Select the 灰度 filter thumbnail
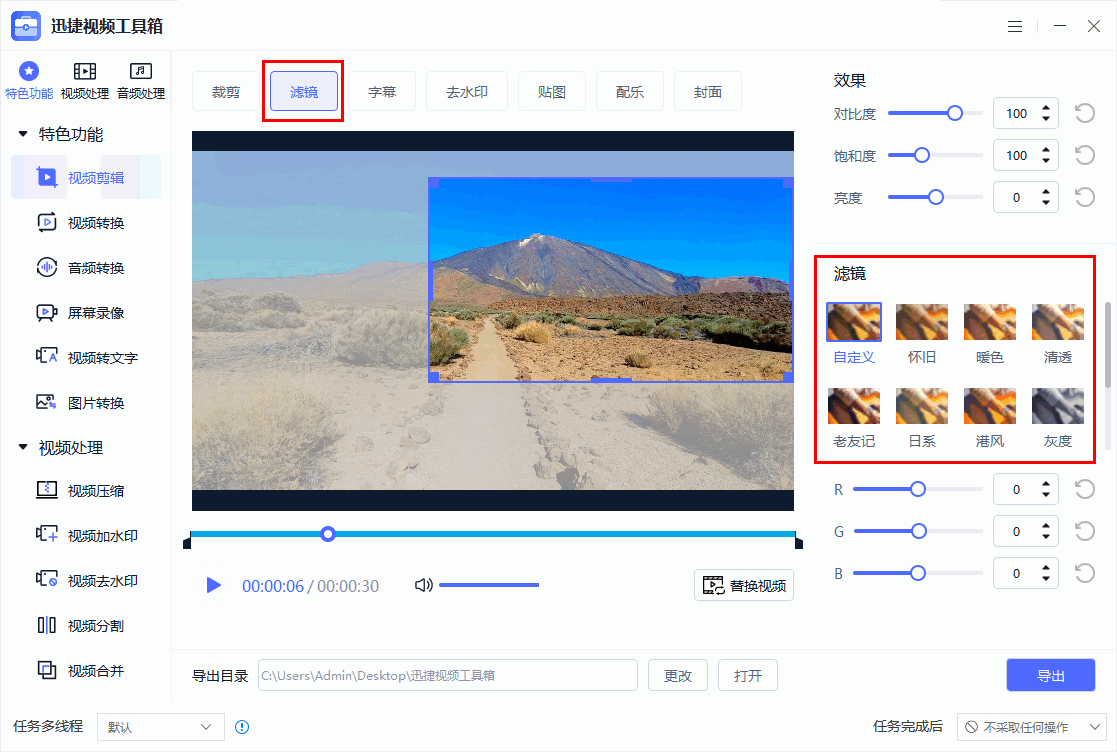1117x752 pixels. point(1058,406)
